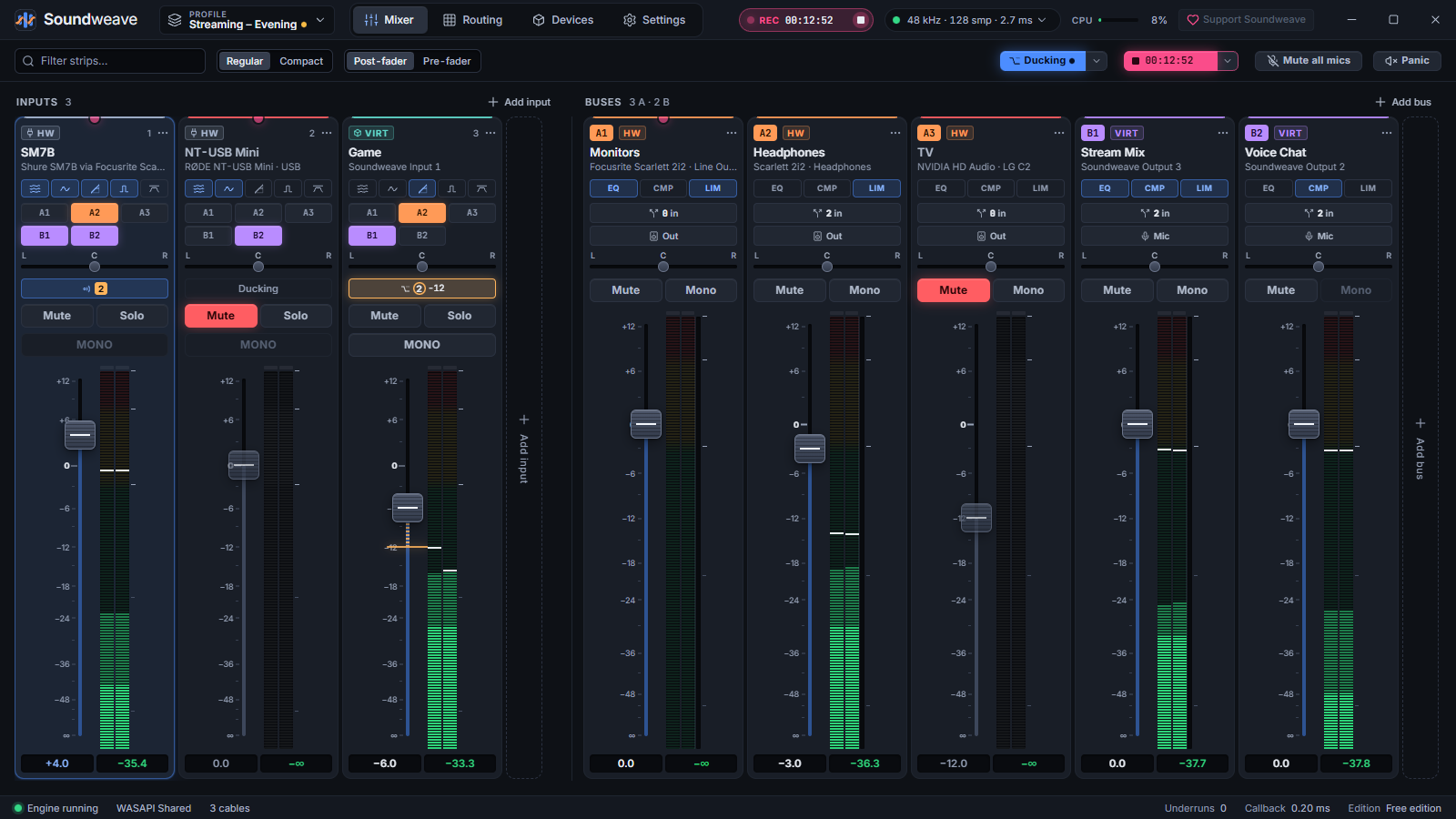Toggle Mono on Headphones bus
1456x819 pixels.
864,290
